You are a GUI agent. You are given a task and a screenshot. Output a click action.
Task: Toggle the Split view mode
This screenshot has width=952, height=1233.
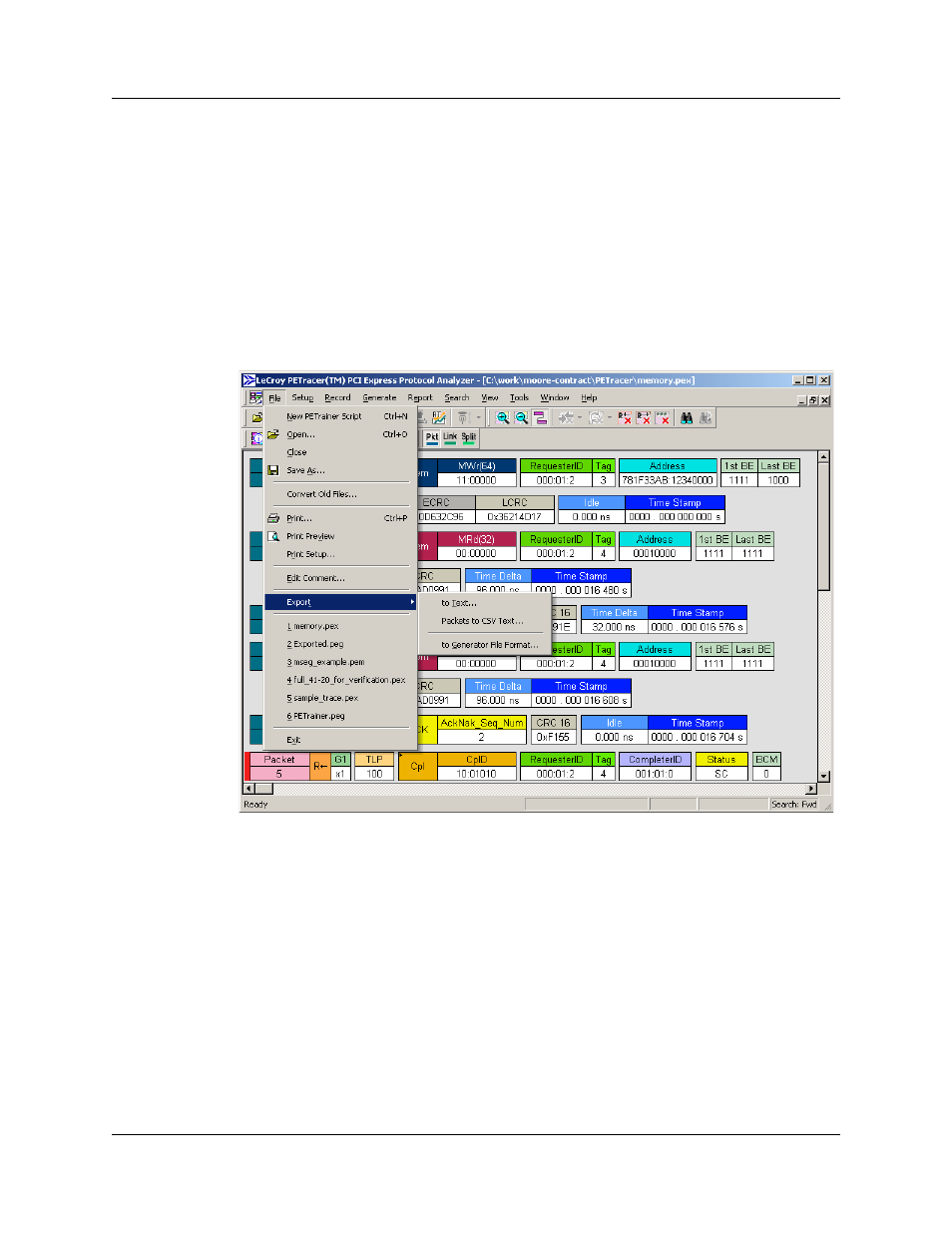click(467, 437)
